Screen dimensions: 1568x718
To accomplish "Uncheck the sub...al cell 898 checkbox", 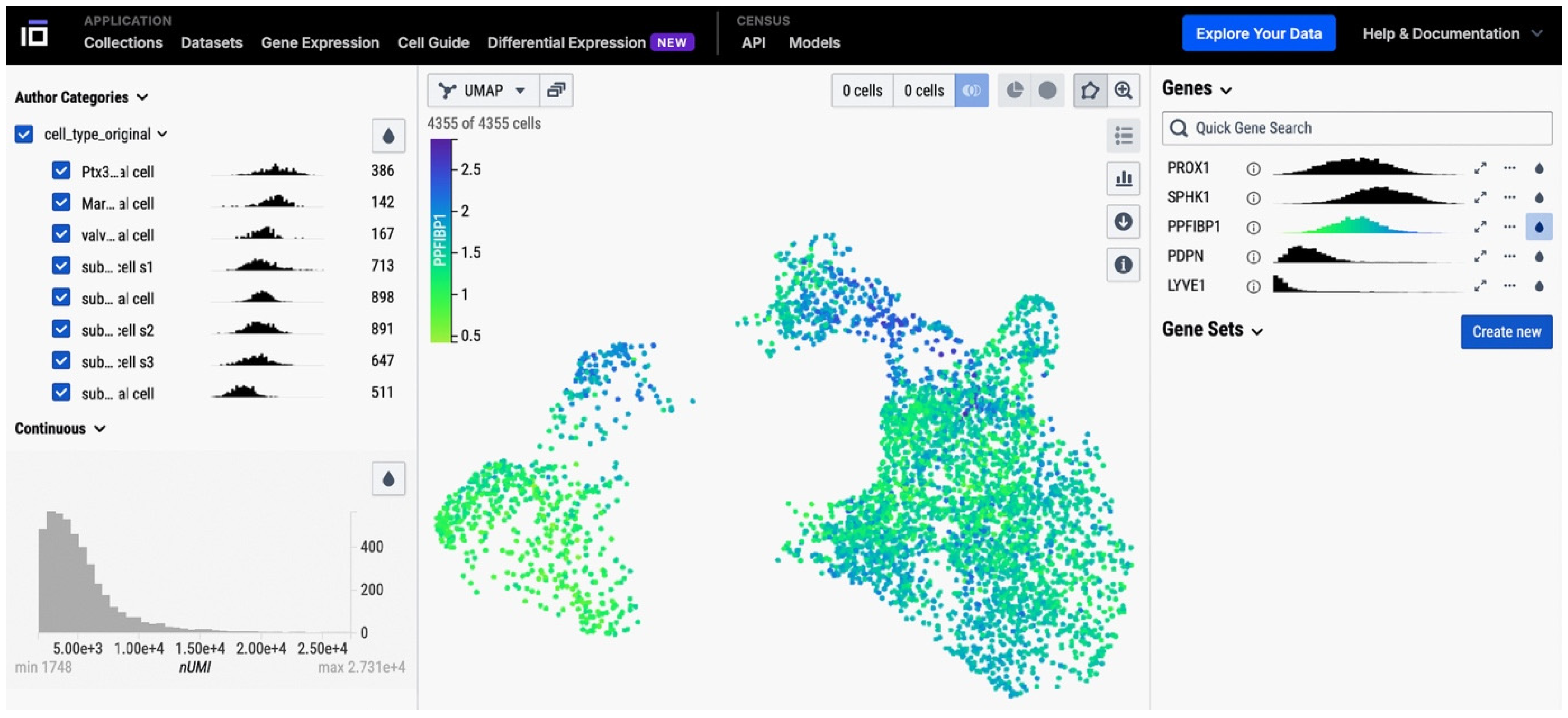I will coord(61,297).
